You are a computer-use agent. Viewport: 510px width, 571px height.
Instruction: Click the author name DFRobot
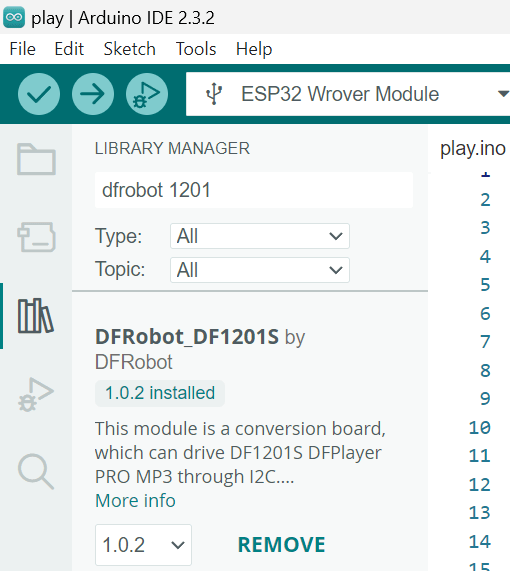(x=134, y=362)
